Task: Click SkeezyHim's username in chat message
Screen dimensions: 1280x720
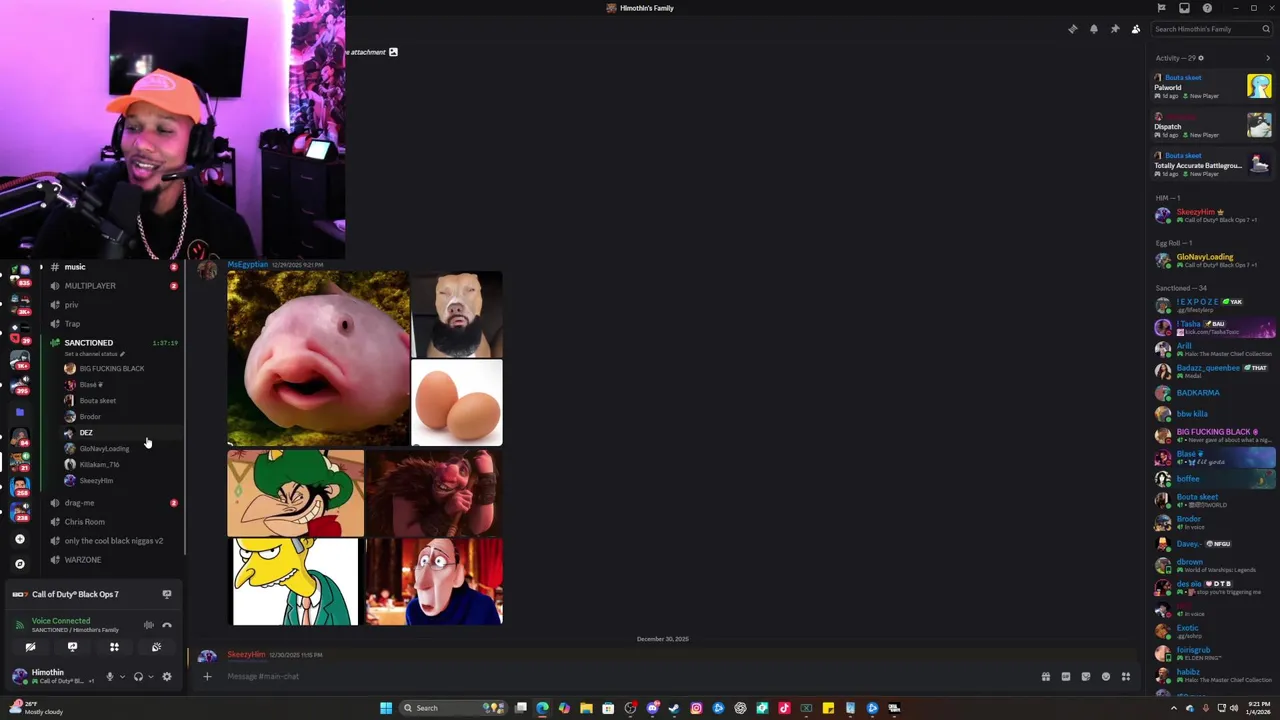Action: [x=246, y=655]
